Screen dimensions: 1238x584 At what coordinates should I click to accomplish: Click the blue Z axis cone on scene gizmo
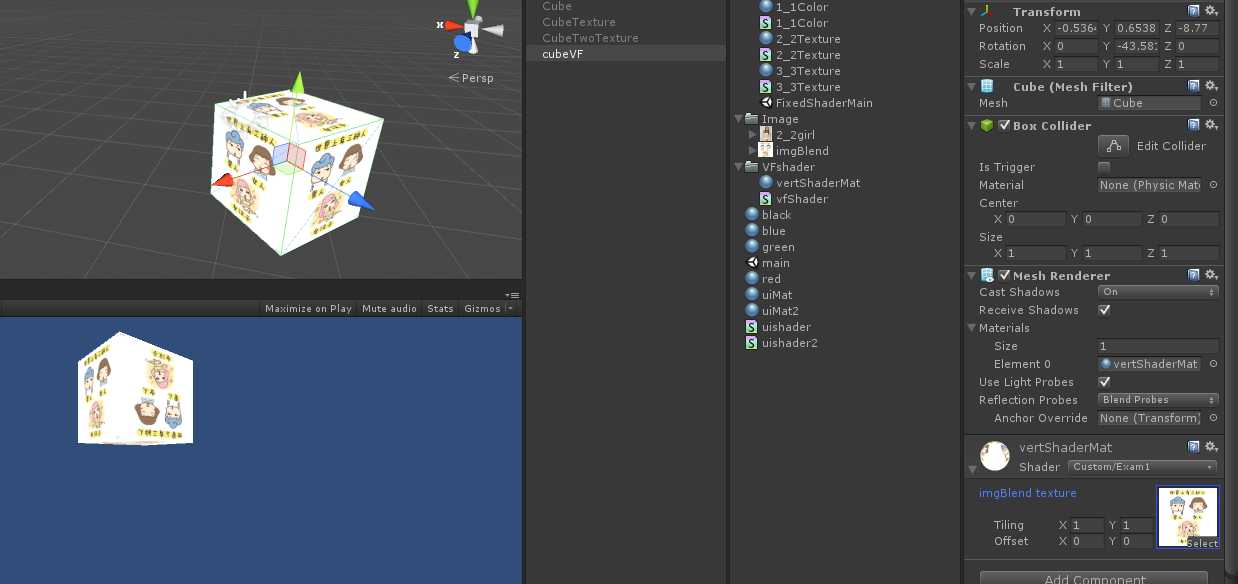pyautogui.click(x=462, y=43)
